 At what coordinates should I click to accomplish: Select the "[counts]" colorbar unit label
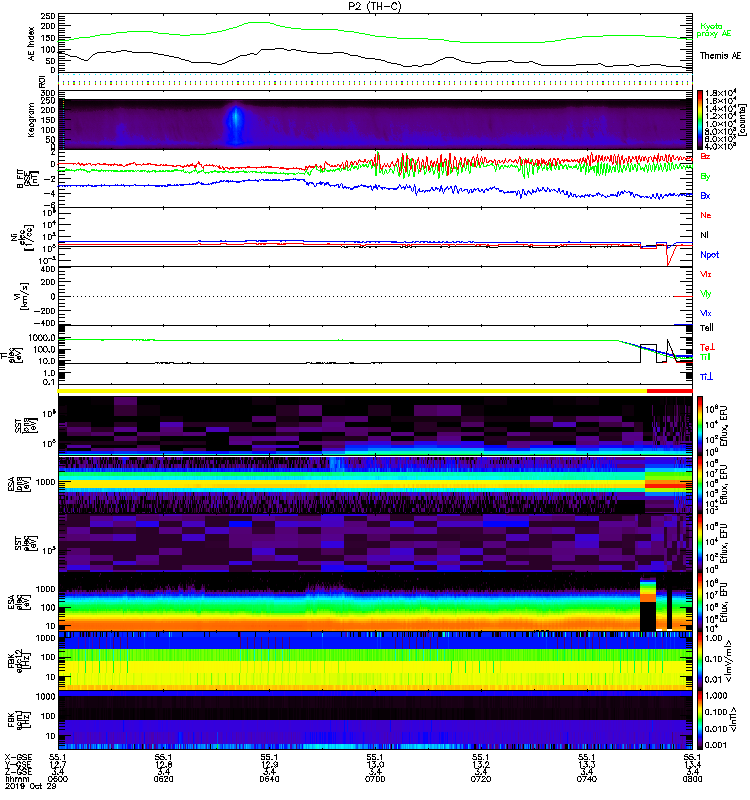pos(742,120)
